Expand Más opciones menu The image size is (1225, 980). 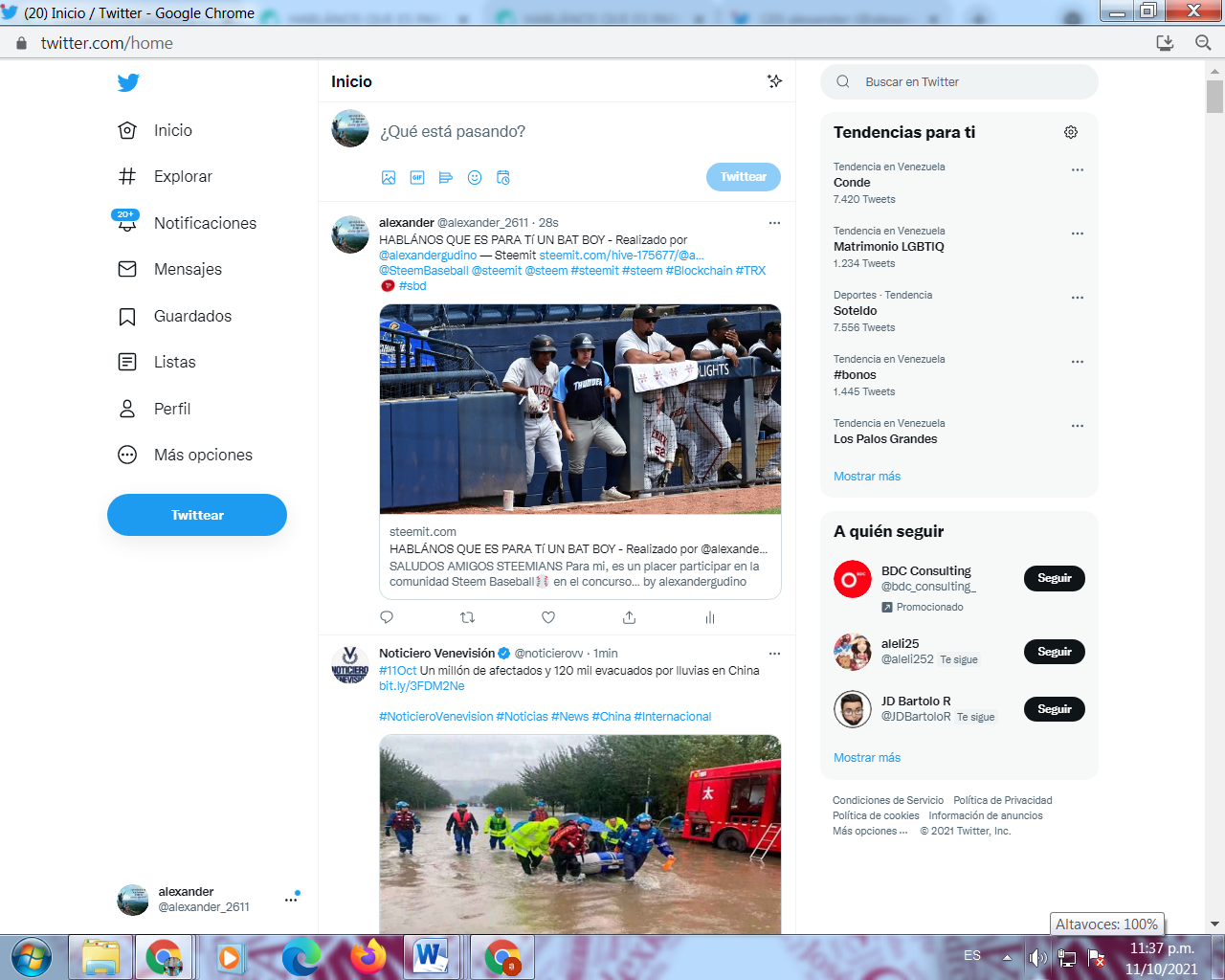[x=185, y=455]
